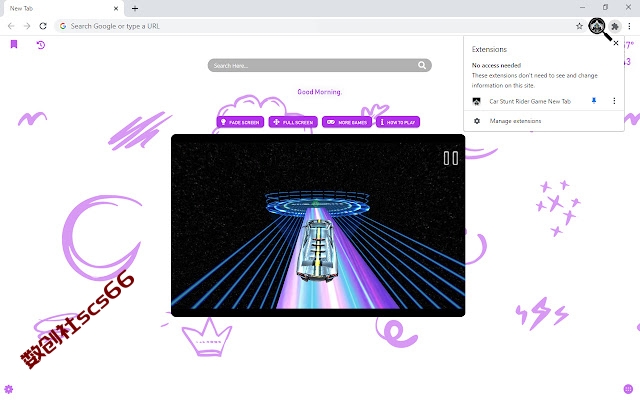Open the How To Play button
The image size is (640, 400).
[x=398, y=122]
